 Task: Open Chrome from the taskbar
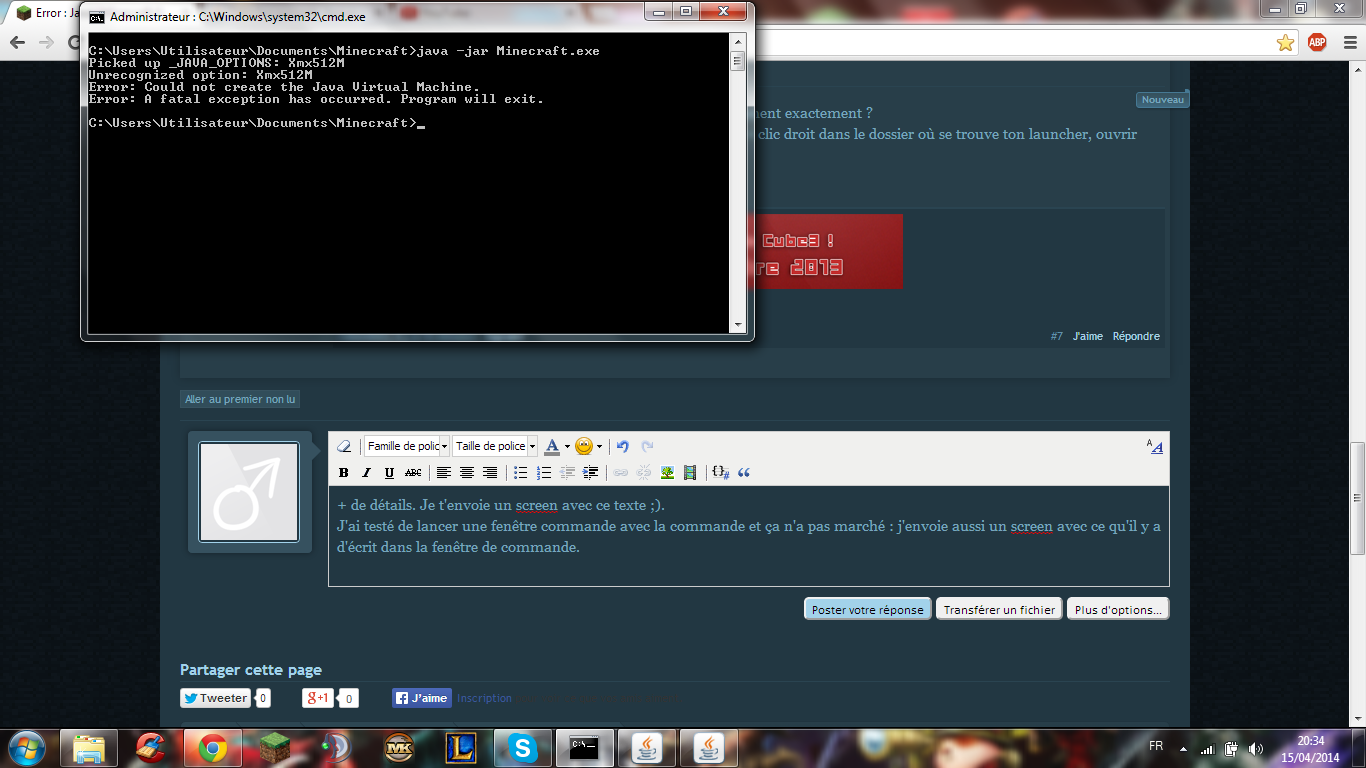(212, 748)
